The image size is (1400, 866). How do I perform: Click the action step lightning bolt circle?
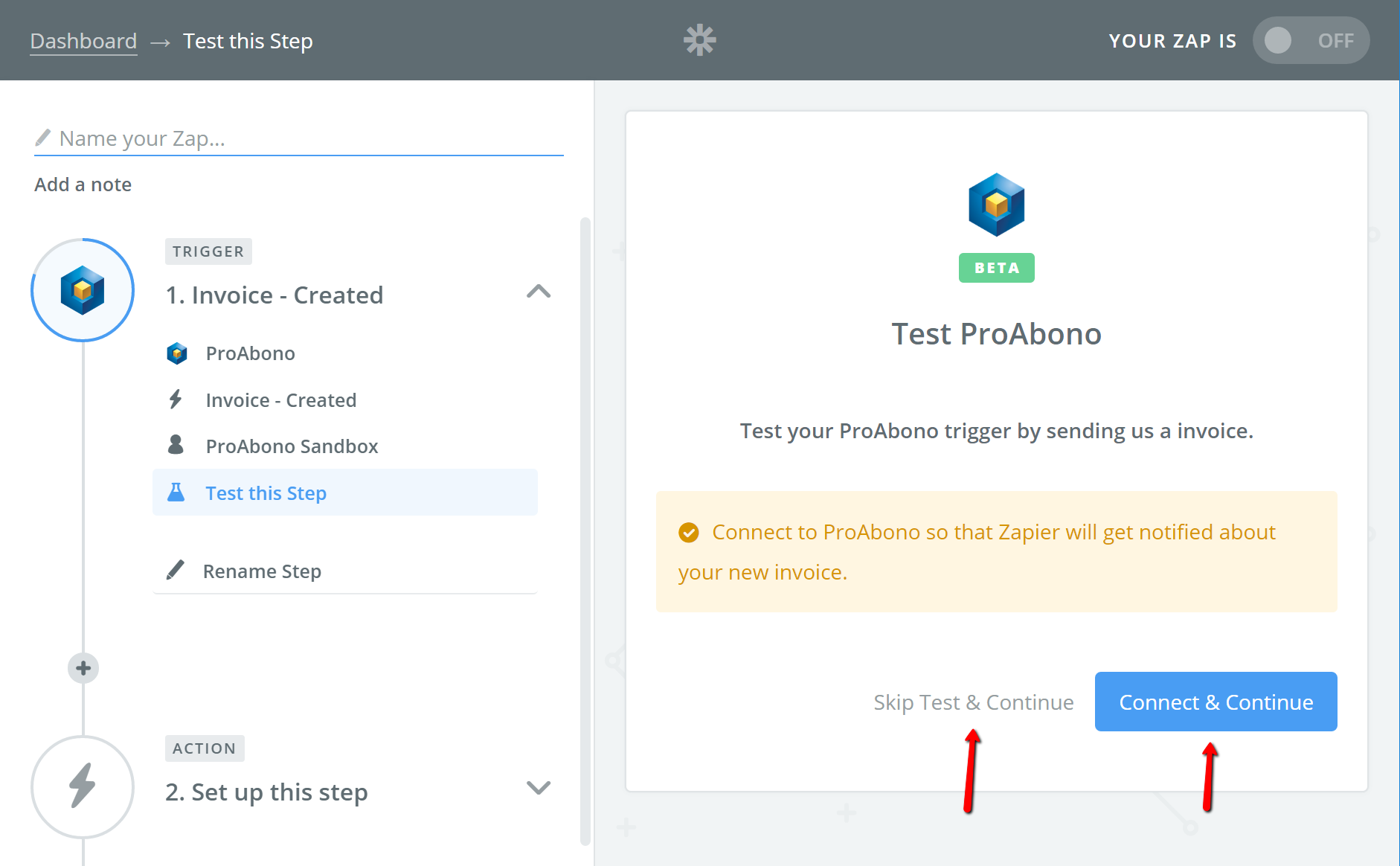click(83, 786)
